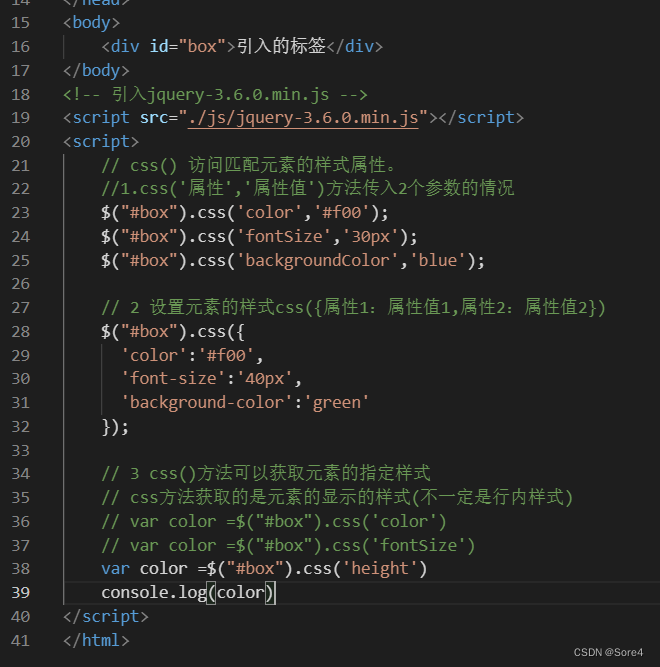
Task: Click the closing html tag on line 41
Action: pyautogui.click(x=96, y=641)
